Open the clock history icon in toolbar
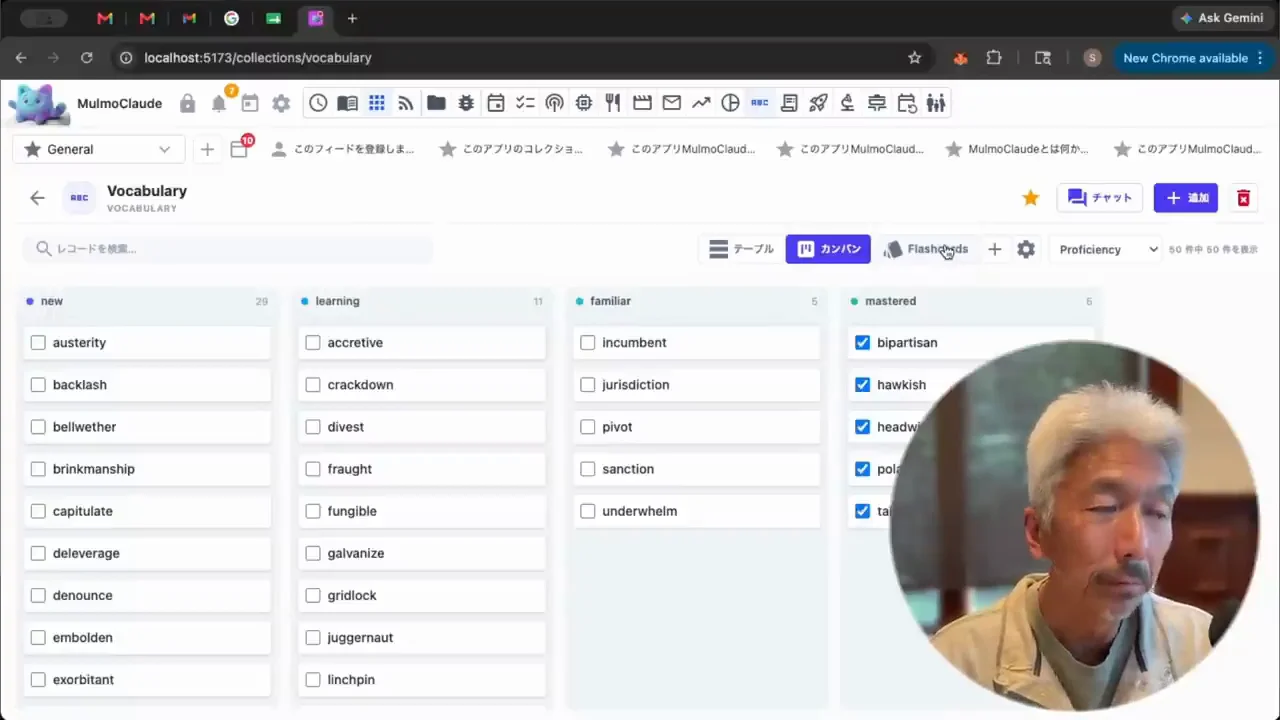 coord(318,103)
